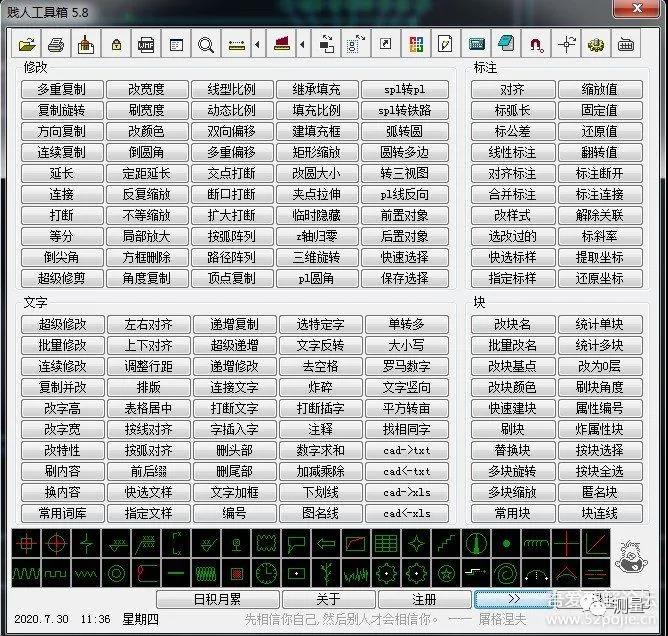Click the 倒圆角 button

click(147, 152)
